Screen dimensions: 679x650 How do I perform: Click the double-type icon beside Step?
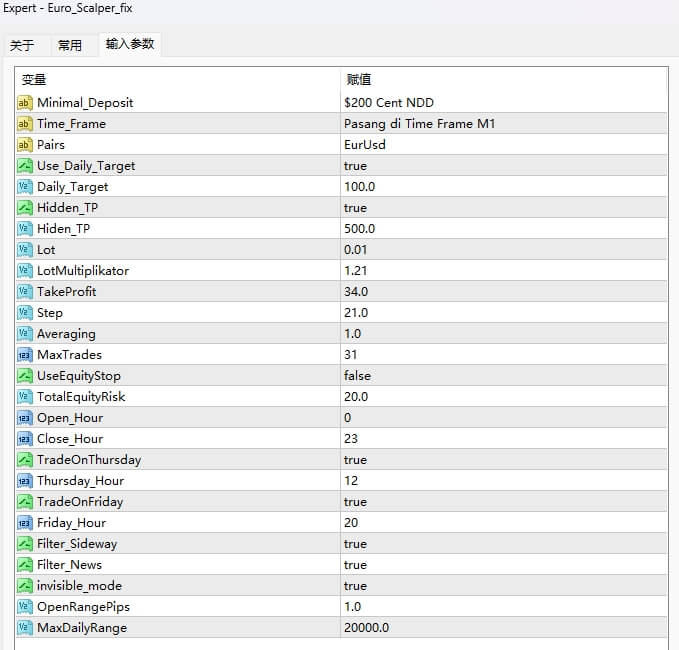(x=25, y=313)
